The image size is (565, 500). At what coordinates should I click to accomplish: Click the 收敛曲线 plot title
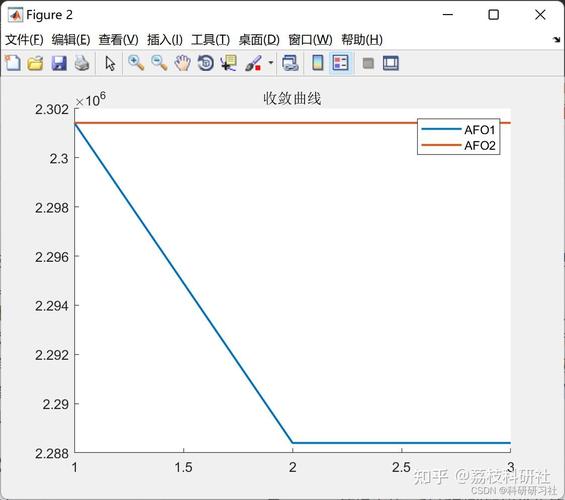(292, 98)
